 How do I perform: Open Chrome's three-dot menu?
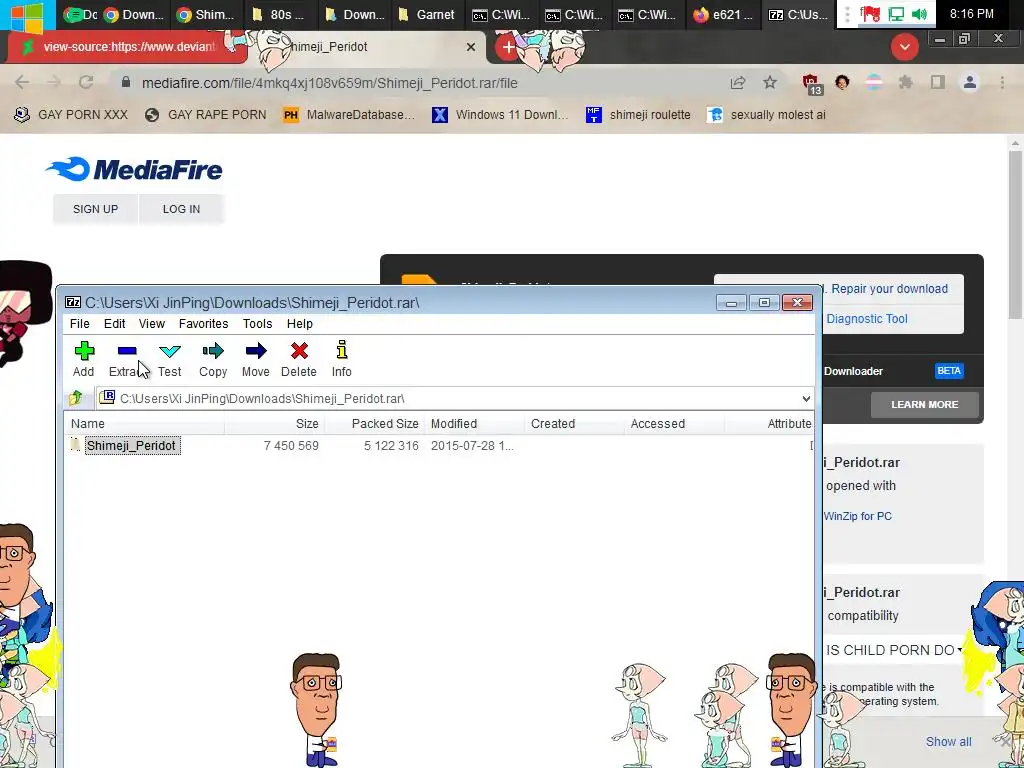(x=1002, y=82)
